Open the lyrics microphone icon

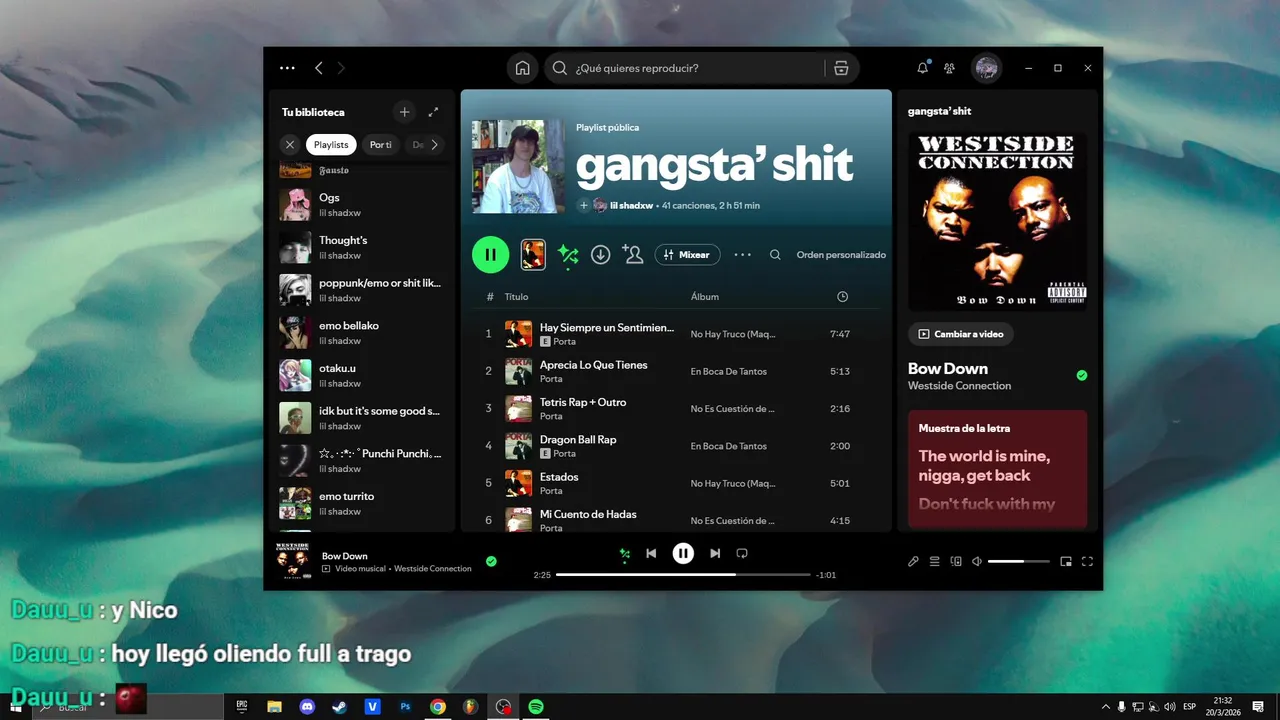pos(913,561)
